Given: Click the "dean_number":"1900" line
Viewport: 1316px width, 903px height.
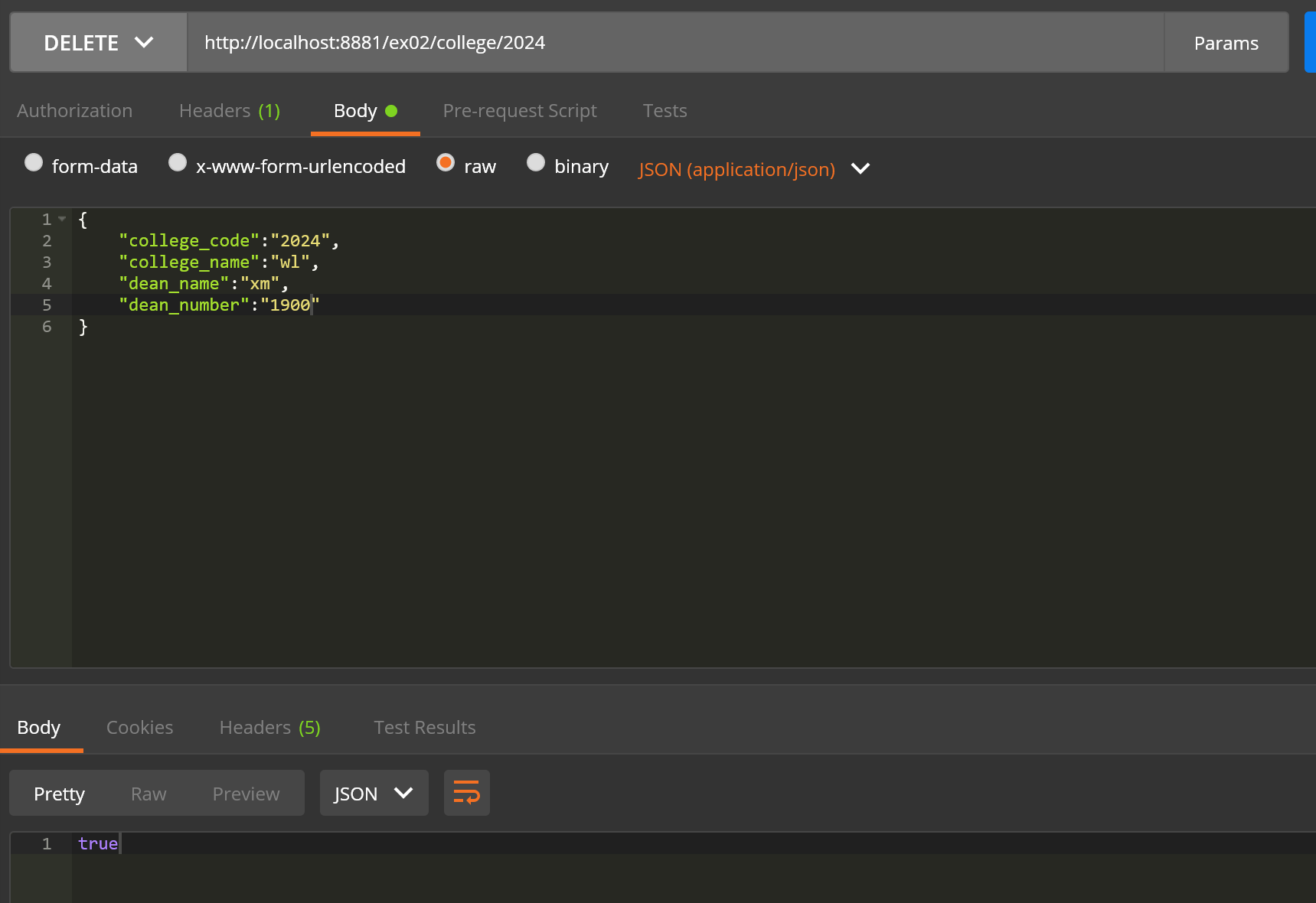Looking at the screenshot, I should [x=219, y=305].
